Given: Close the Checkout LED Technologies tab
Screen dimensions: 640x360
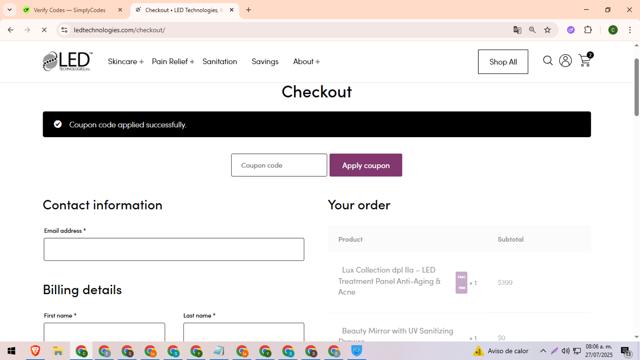Looking at the screenshot, I should pos(231,10).
